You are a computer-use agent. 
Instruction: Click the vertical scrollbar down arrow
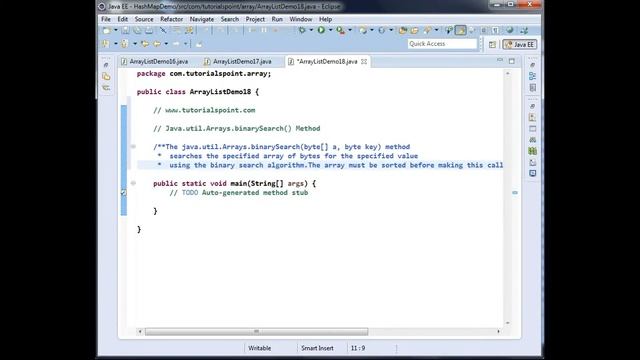click(507, 323)
